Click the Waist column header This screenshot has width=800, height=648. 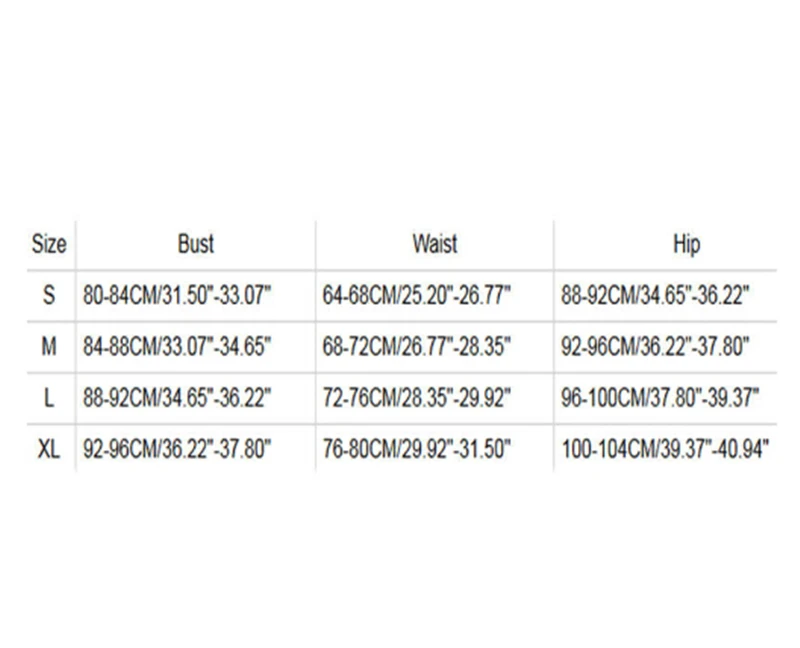coord(434,244)
